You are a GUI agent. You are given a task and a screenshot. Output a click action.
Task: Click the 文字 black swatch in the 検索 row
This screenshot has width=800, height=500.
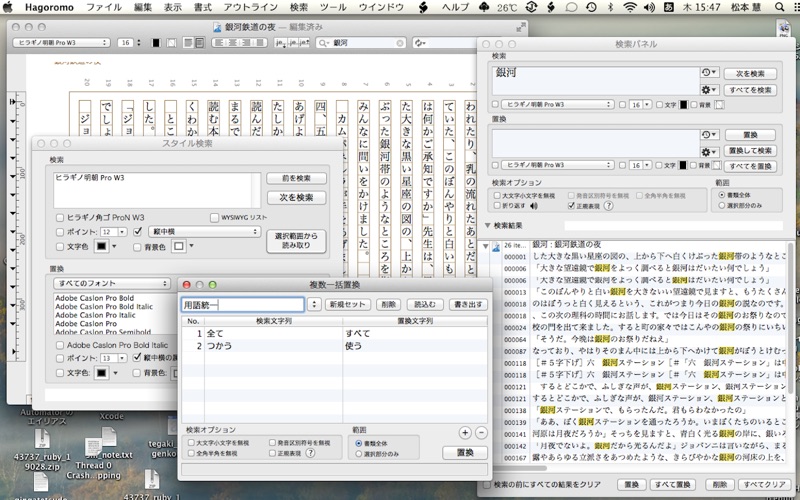[x=684, y=105]
